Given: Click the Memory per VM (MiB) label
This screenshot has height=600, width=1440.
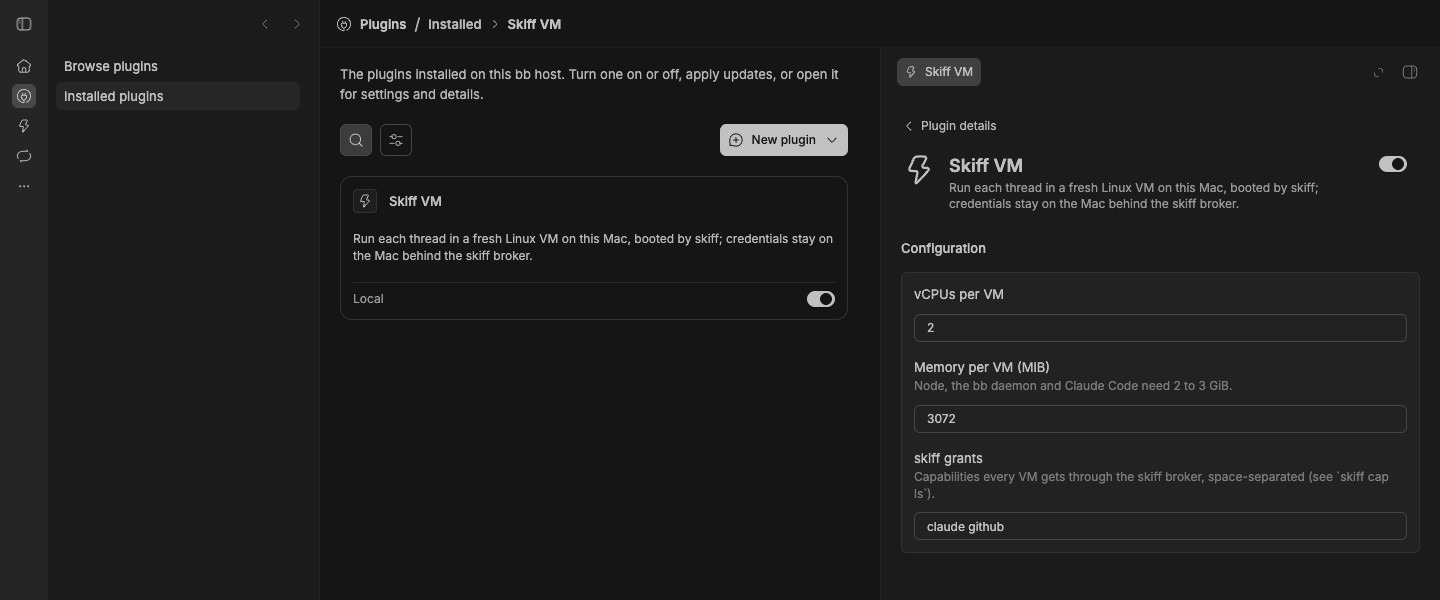Looking at the screenshot, I should 982,367.
